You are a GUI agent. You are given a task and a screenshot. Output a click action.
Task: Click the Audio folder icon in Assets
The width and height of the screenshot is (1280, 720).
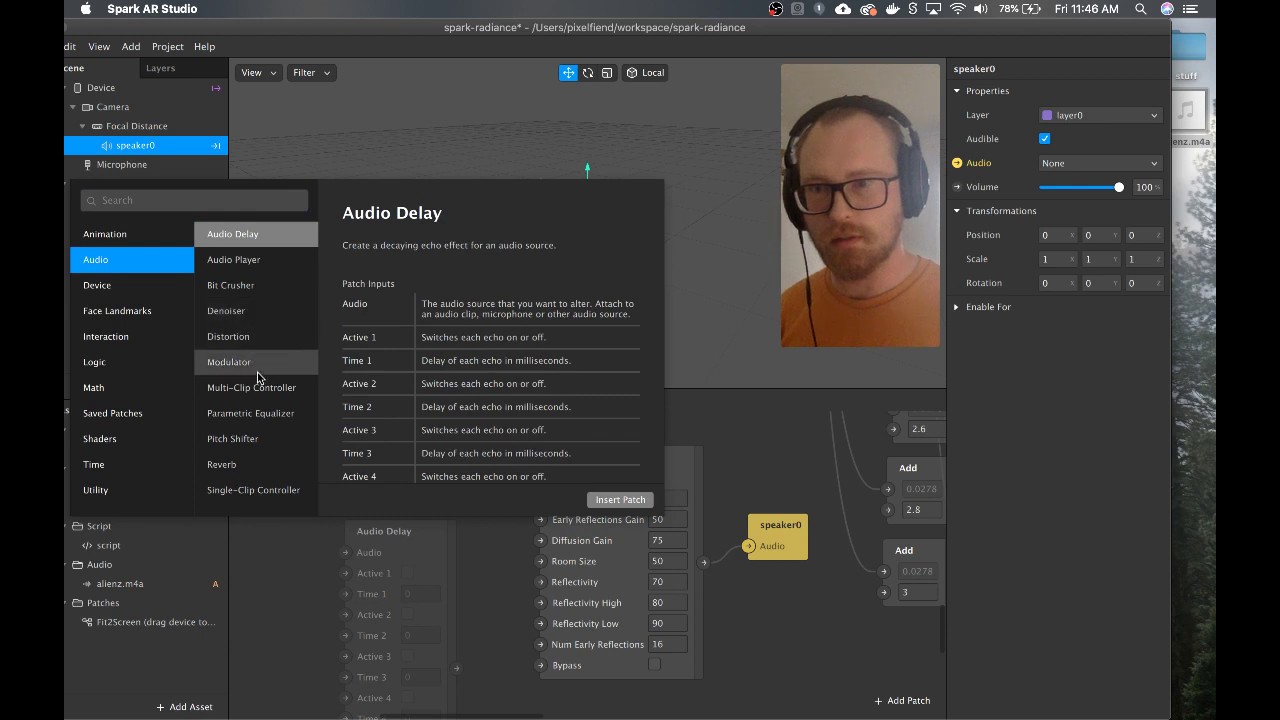77,565
